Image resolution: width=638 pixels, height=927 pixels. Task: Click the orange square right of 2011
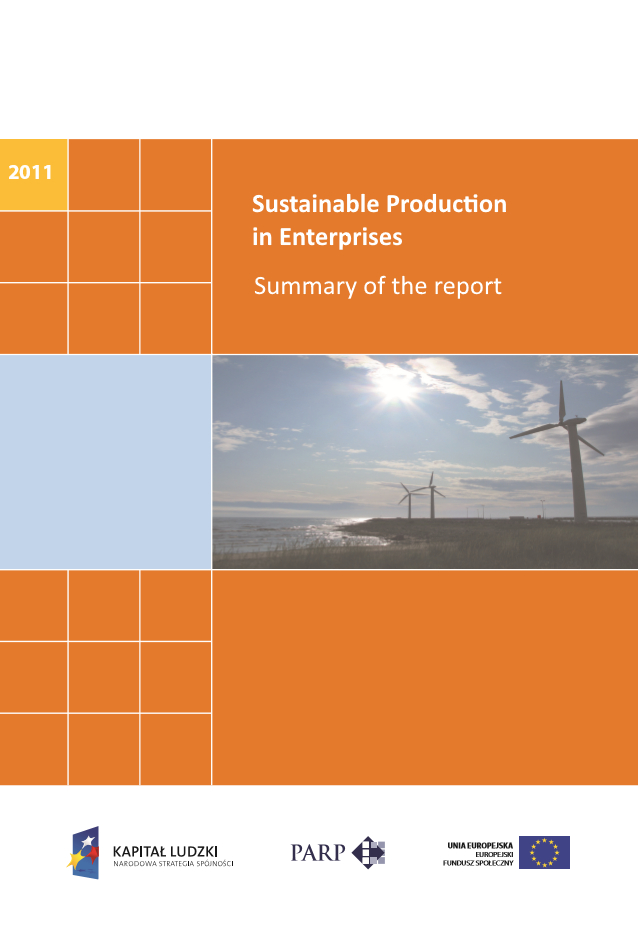click(103, 174)
